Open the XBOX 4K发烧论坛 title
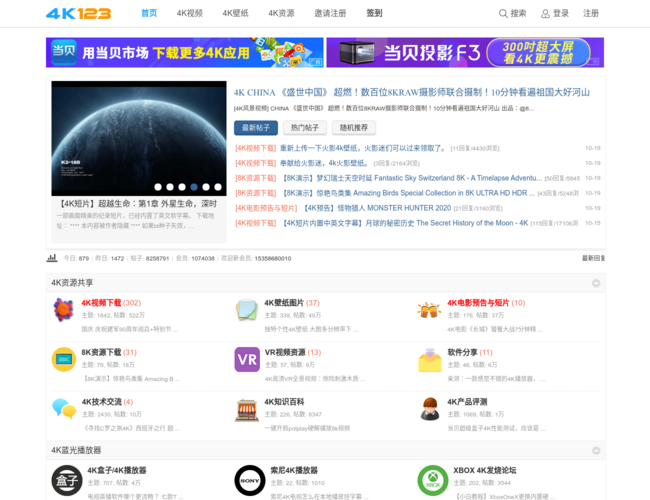Image resolution: width=650 pixels, height=500 pixels. tap(485, 470)
